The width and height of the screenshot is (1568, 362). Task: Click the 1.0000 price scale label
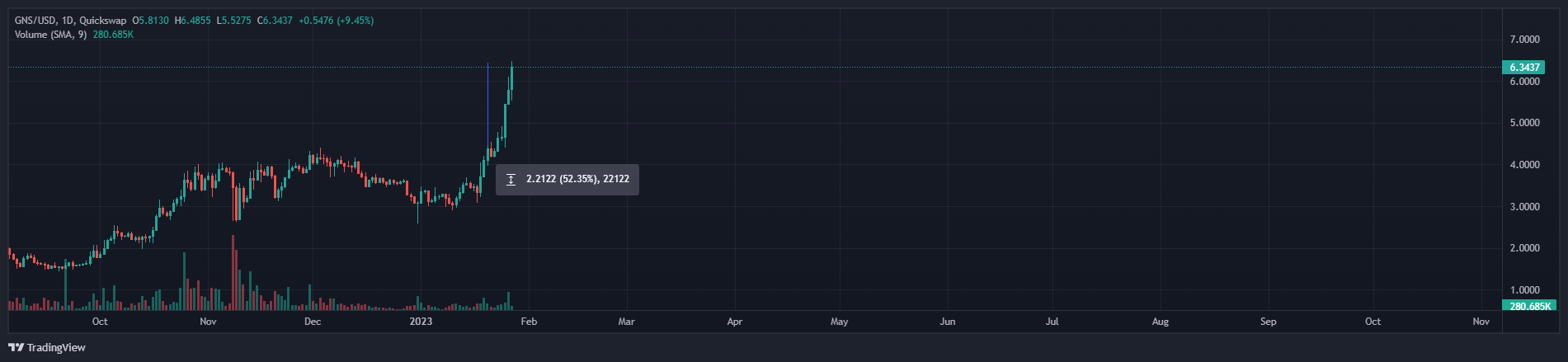(1524, 290)
